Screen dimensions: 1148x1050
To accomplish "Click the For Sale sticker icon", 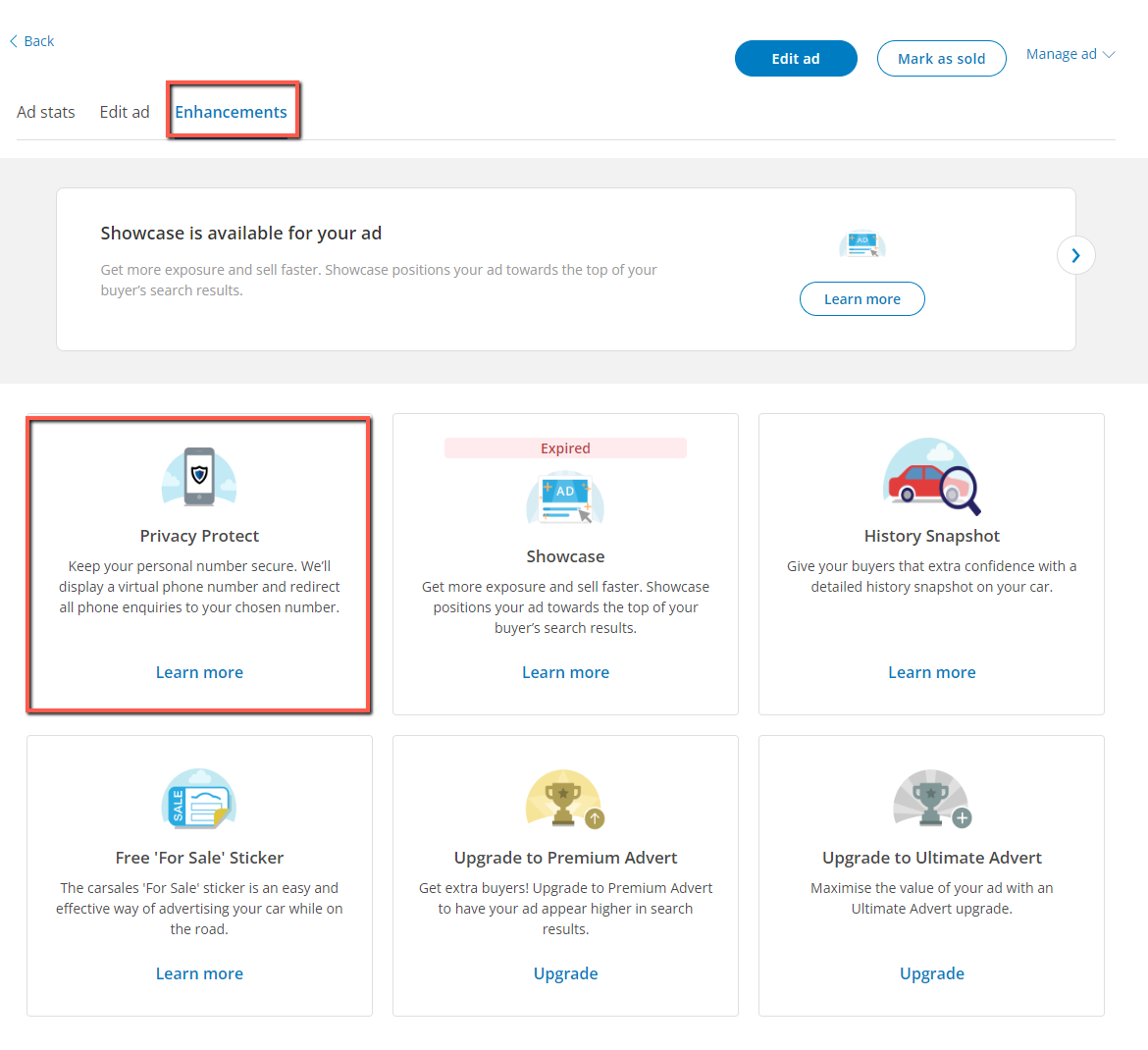I will coord(199,799).
